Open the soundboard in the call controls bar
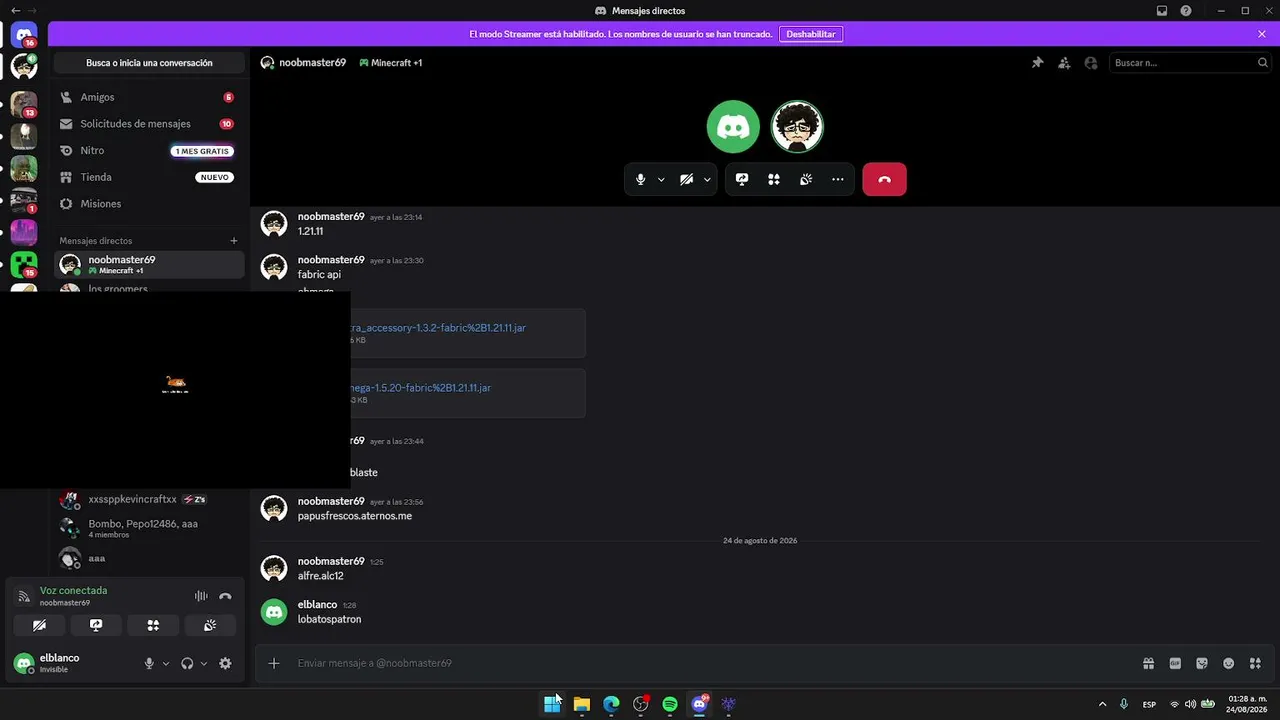Image resolution: width=1280 pixels, height=720 pixels. tap(806, 180)
